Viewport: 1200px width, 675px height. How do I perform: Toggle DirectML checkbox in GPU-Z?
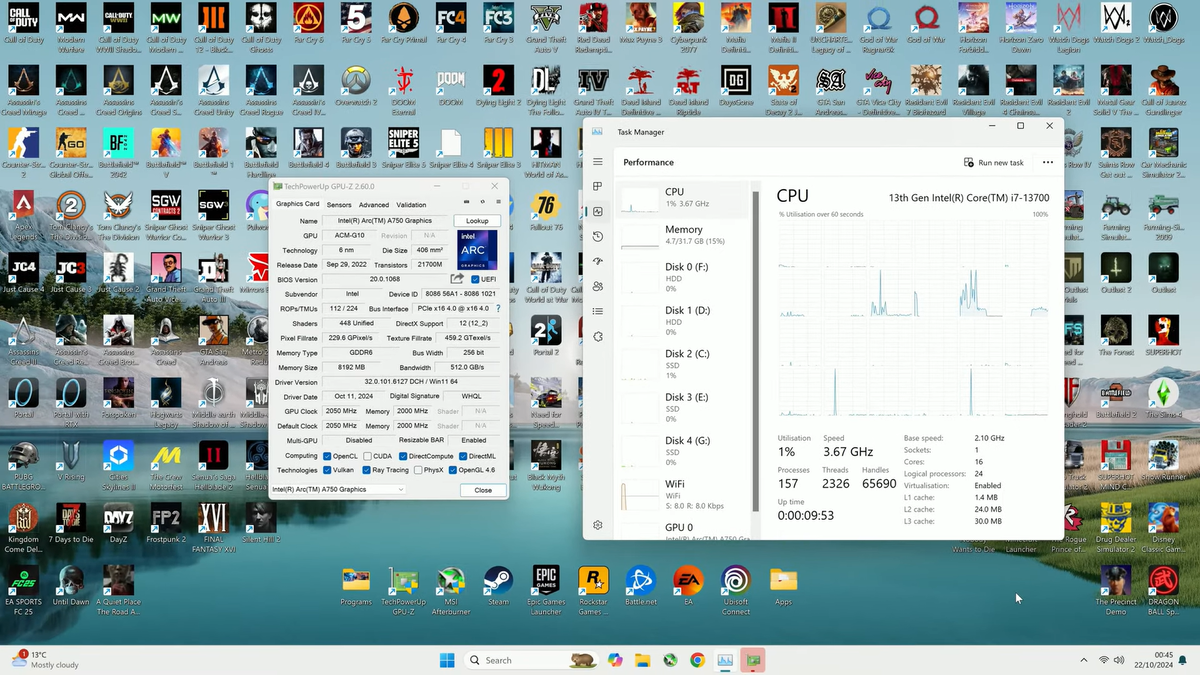(x=462, y=456)
